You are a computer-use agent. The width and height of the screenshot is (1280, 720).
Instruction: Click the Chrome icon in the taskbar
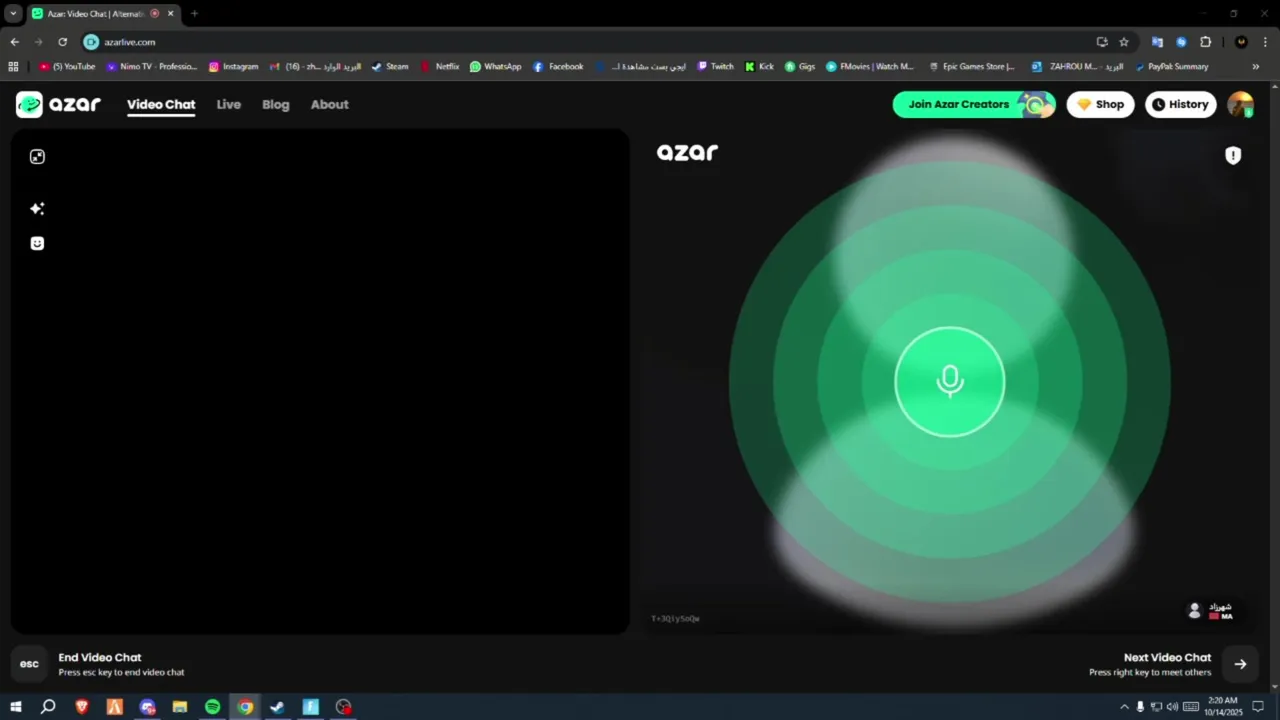(x=245, y=707)
